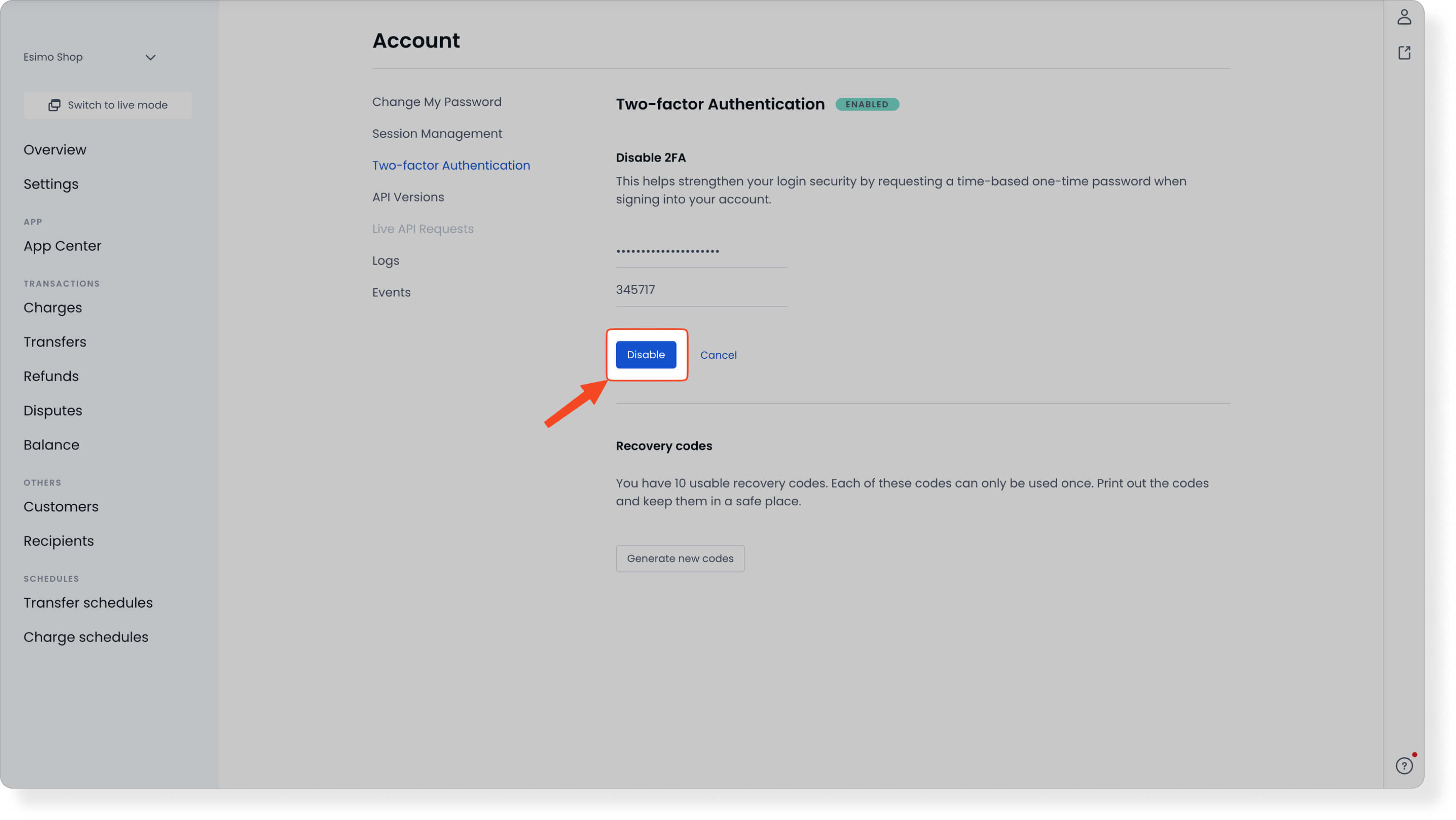
Task: Open Session Management
Action: [x=437, y=134]
